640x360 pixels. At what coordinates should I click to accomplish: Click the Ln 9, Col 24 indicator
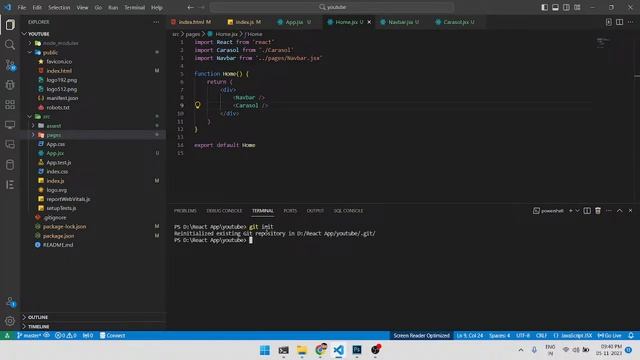tap(469, 336)
